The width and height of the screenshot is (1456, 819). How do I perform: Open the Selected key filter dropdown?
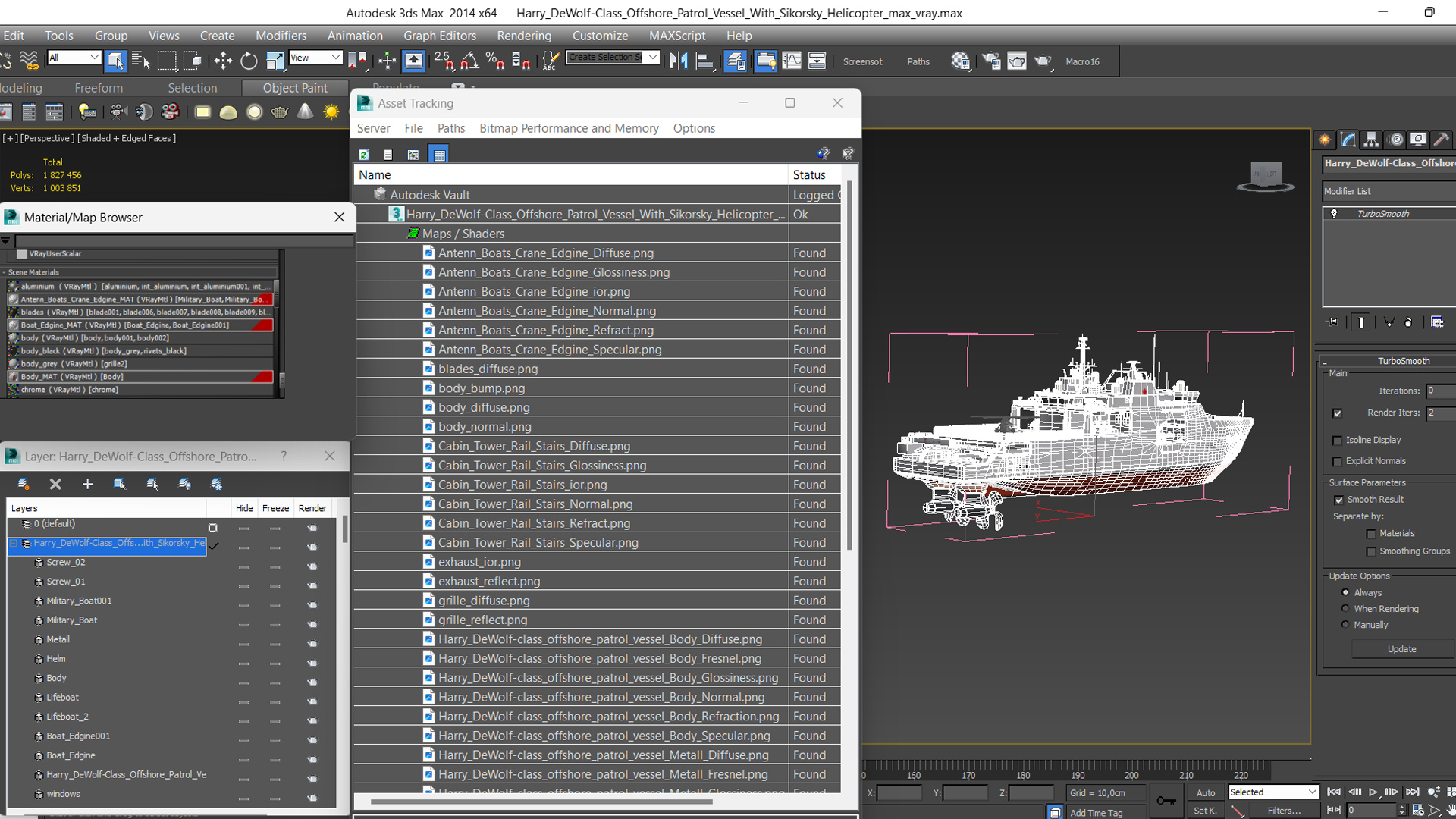click(x=1273, y=792)
